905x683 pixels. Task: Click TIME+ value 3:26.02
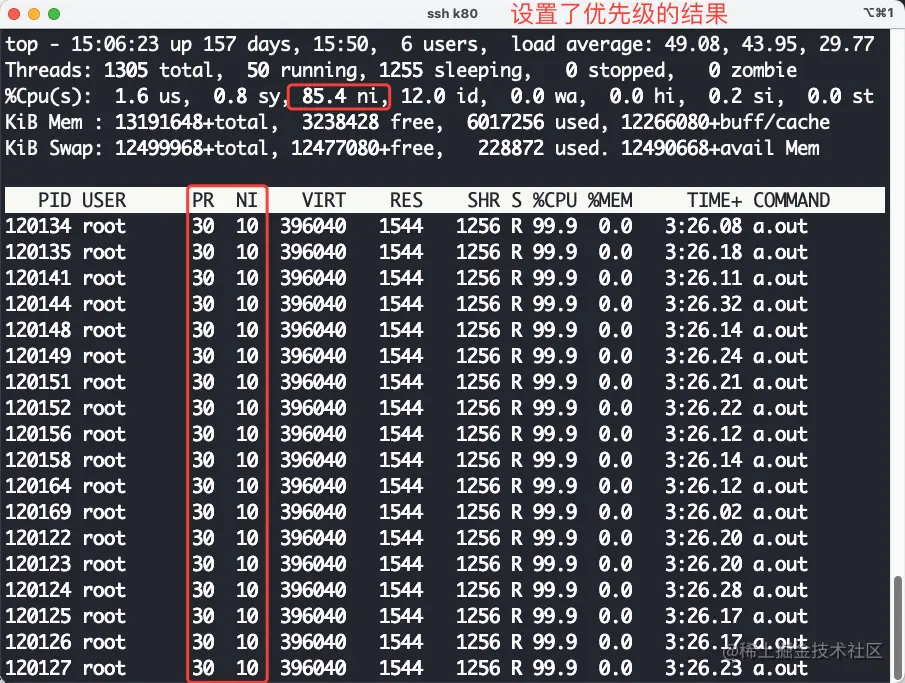[704, 512]
